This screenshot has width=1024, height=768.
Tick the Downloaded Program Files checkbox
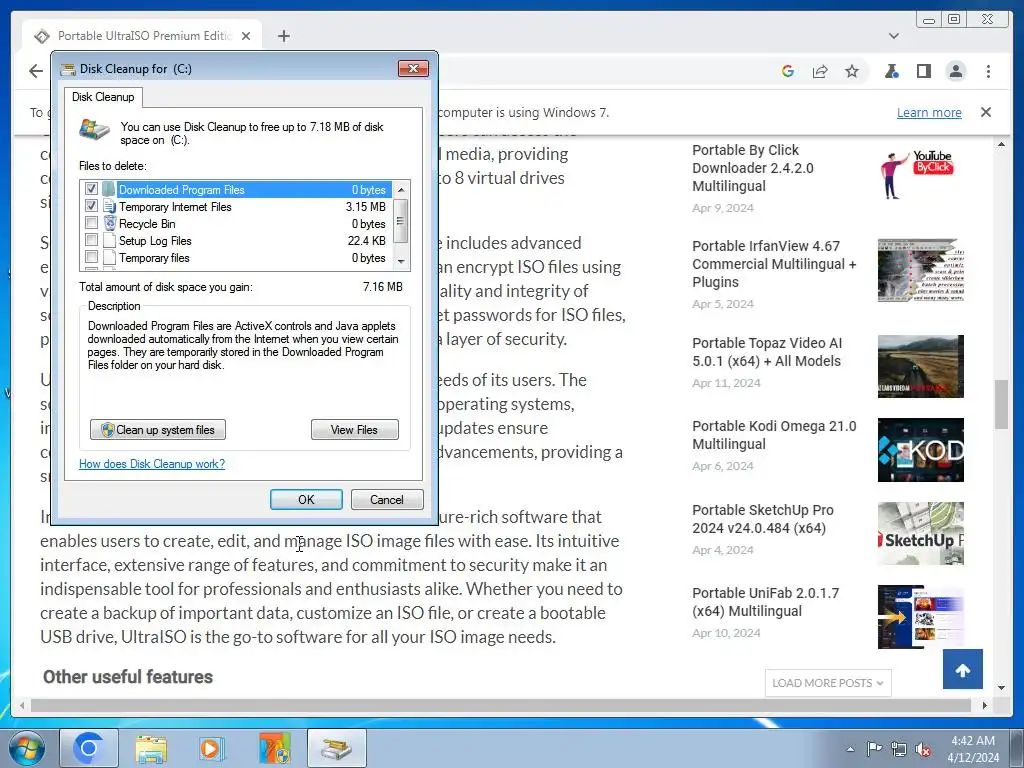(91, 189)
